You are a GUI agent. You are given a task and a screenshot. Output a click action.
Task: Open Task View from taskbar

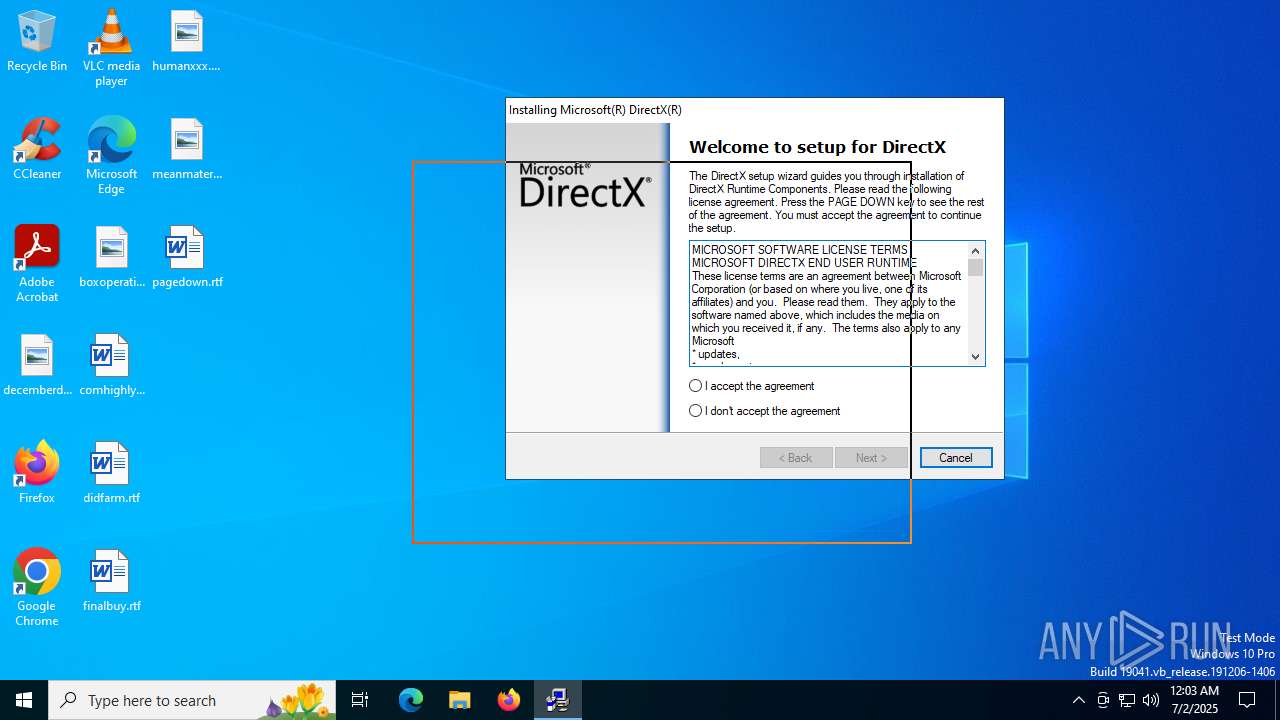360,700
